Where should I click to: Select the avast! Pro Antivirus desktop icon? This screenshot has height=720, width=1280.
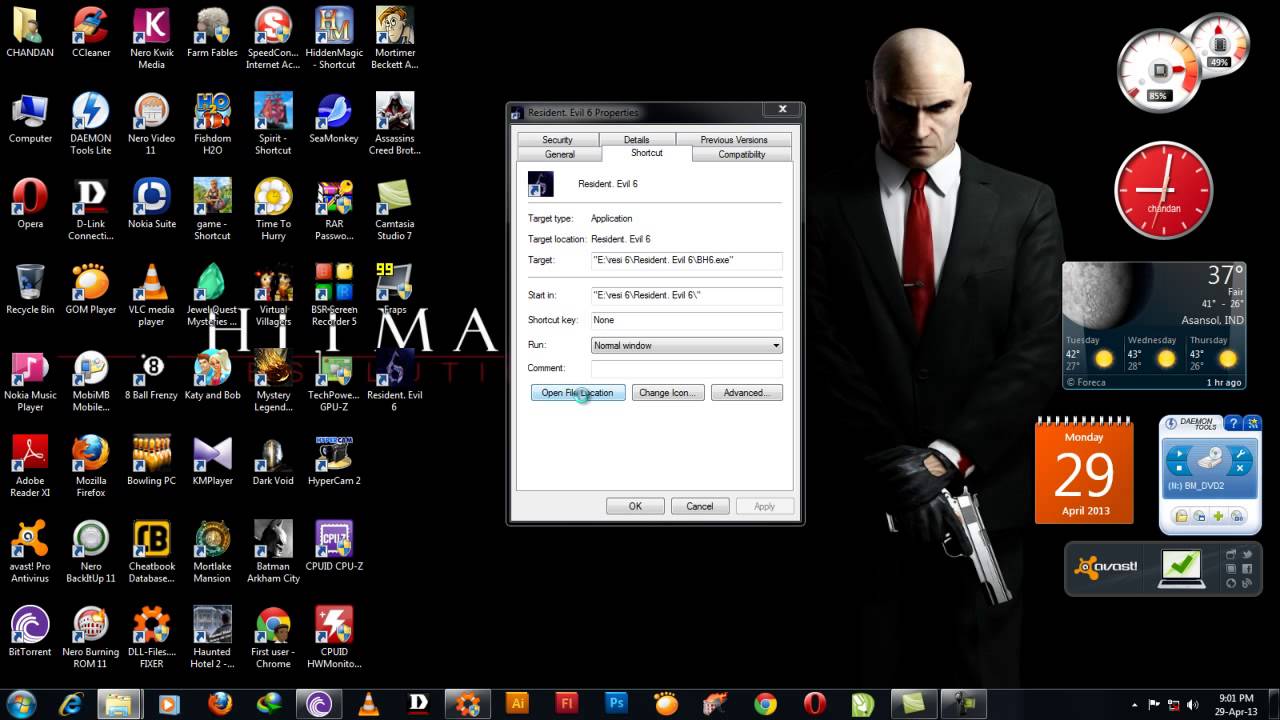30,552
